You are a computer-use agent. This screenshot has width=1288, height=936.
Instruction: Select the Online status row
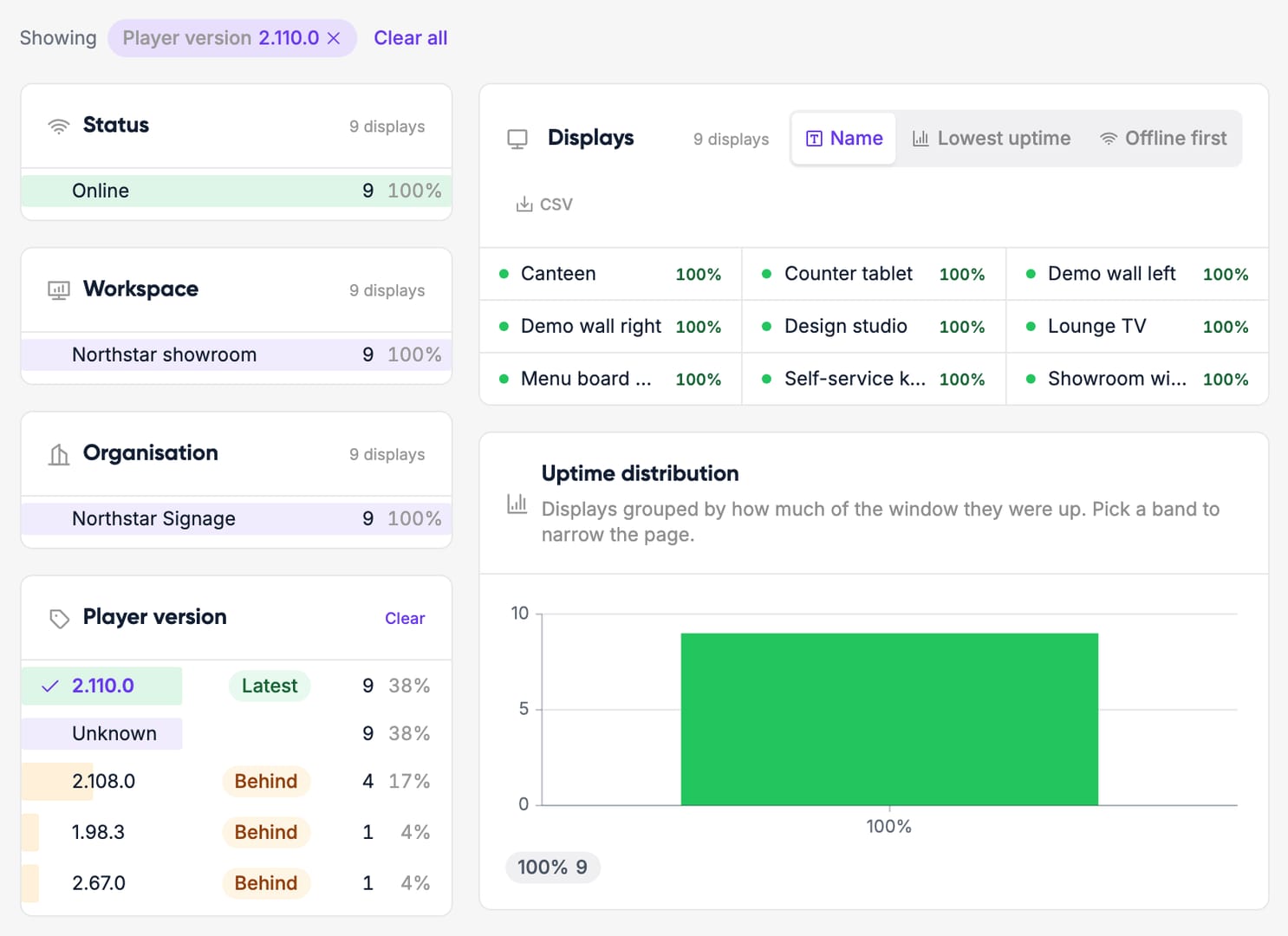pyautogui.click(x=236, y=191)
